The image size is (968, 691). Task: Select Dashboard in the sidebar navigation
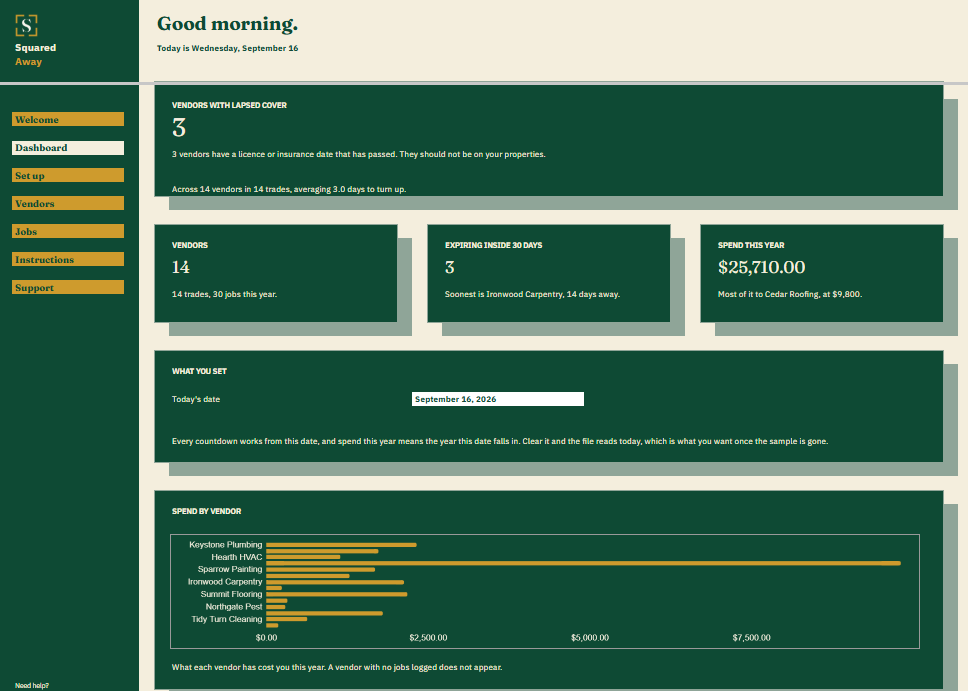click(68, 148)
